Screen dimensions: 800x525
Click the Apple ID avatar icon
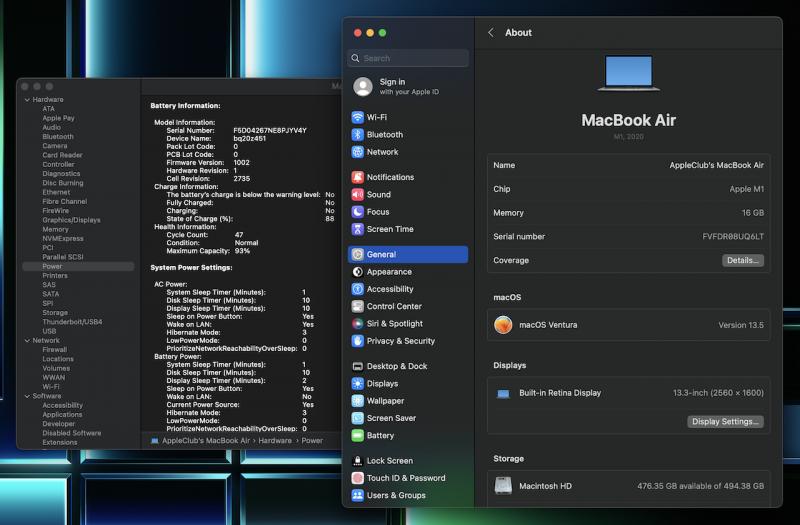[363, 87]
